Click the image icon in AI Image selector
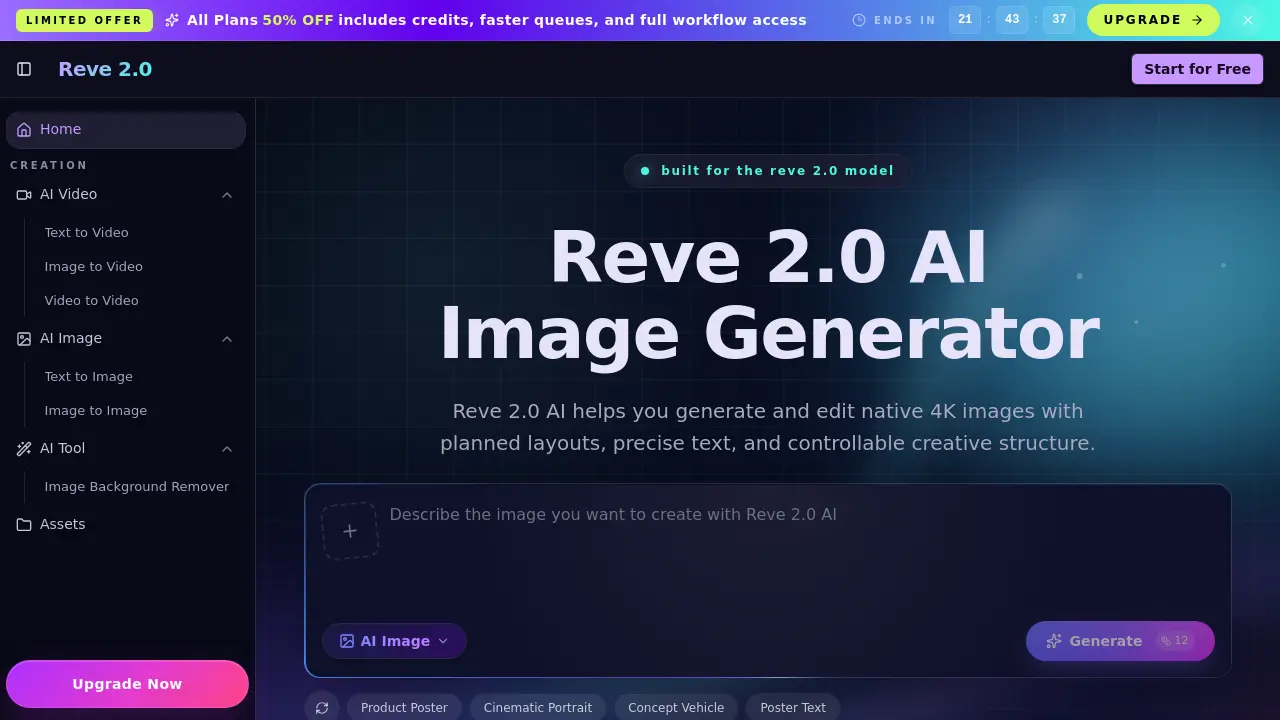Image resolution: width=1280 pixels, height=720 pixels. click(347, 641)
